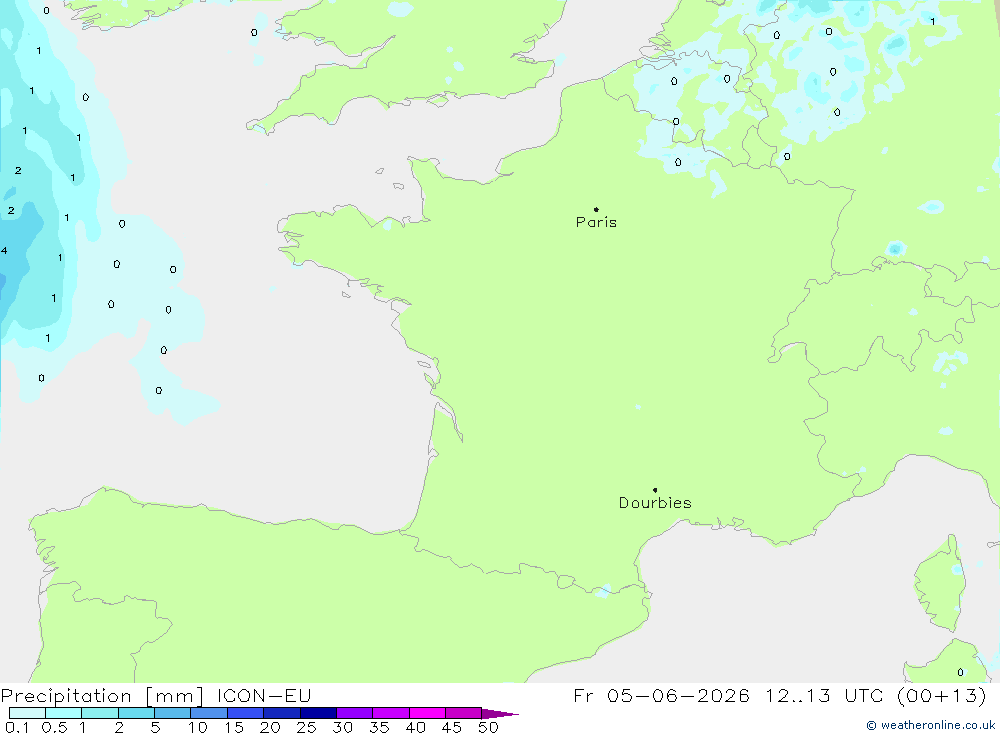Click the "Precipitation" legend title word
Image resolution: width=1000 pixels, height=733 pixels.
(66, 696)
